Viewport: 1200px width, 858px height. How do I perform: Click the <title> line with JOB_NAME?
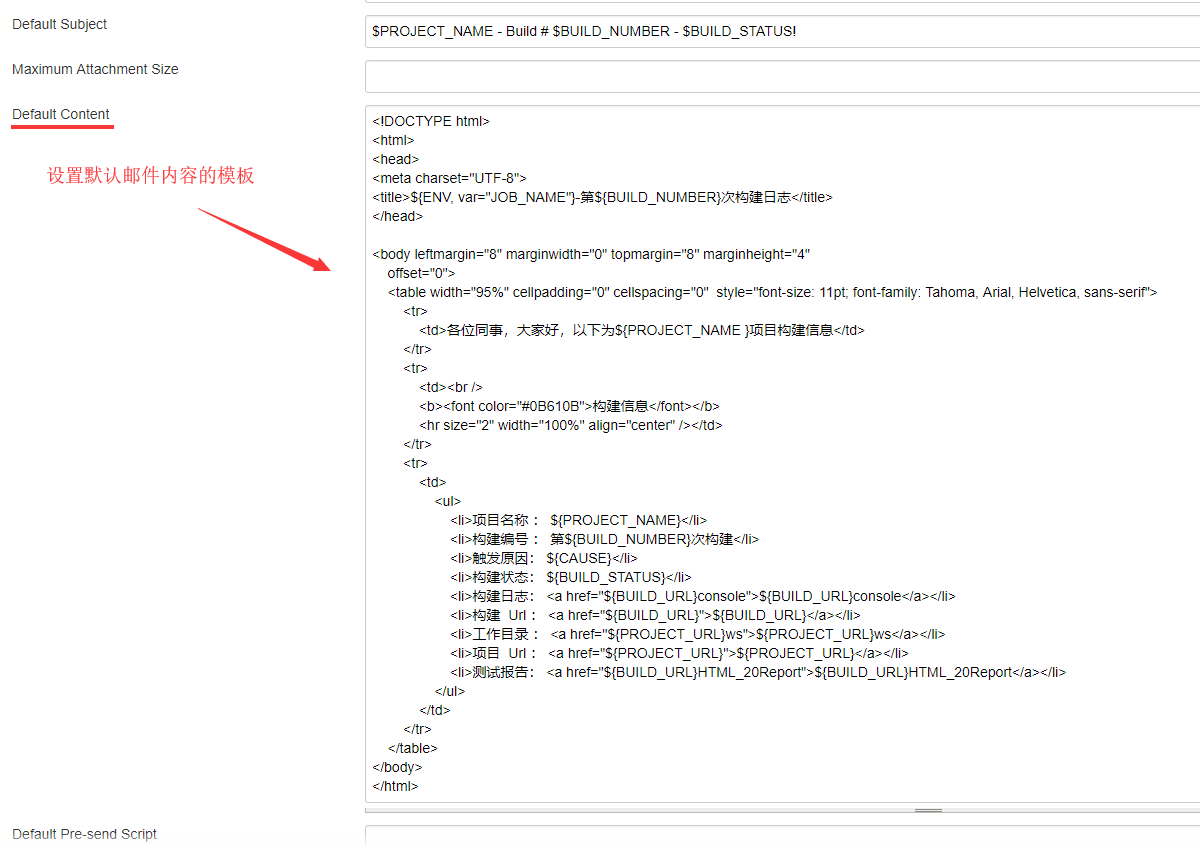click(602, 197)
